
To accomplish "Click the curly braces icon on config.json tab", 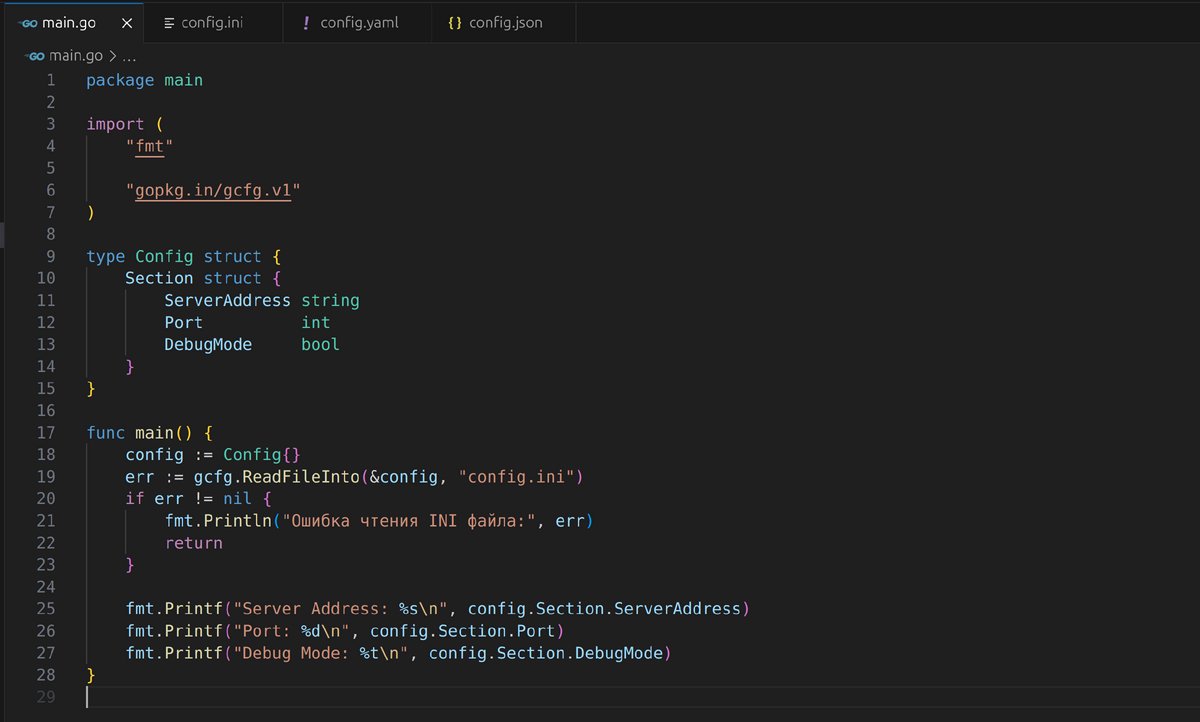I will tap(455, 22).
